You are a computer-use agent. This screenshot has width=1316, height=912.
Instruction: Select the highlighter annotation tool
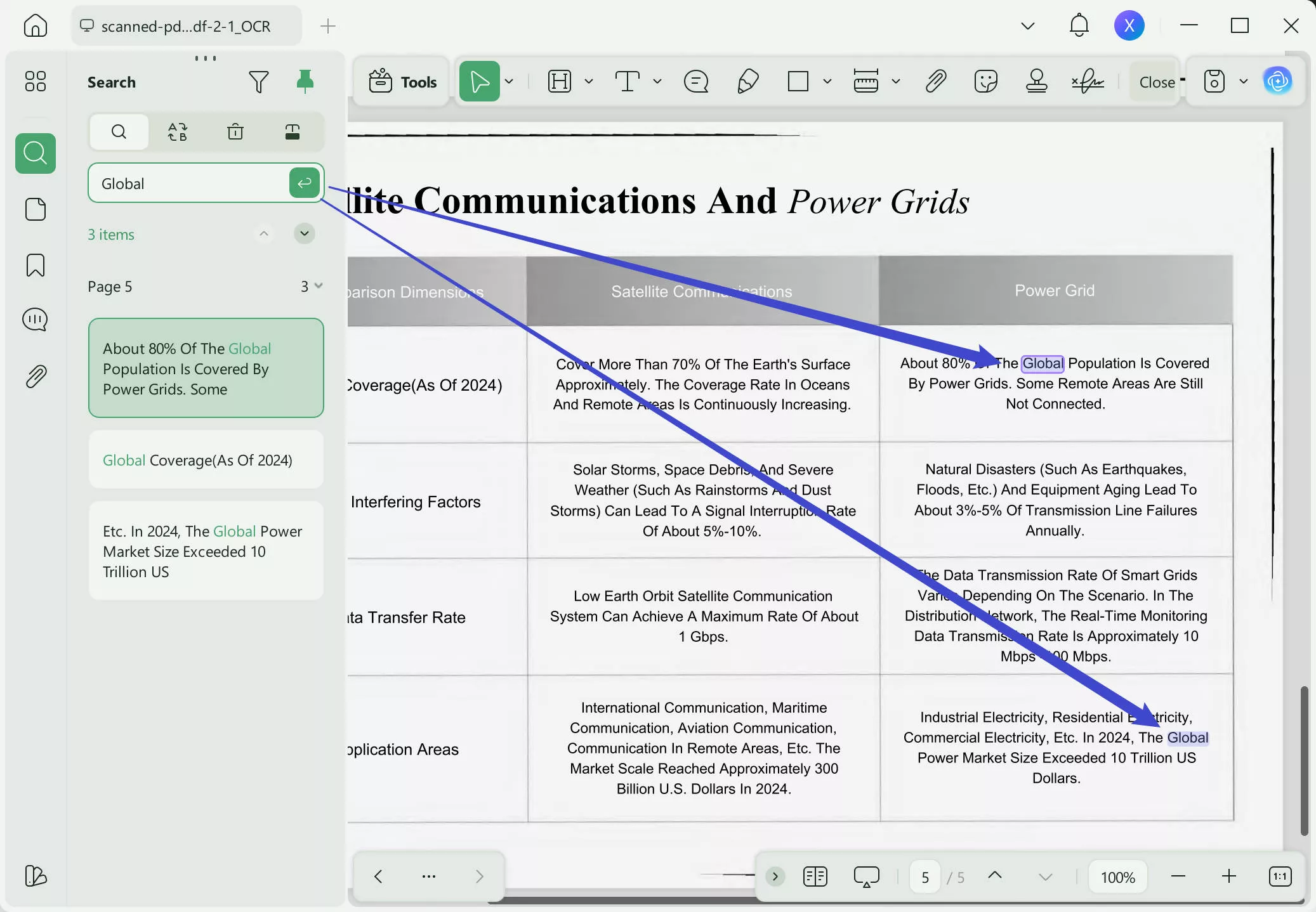(747, 81)
